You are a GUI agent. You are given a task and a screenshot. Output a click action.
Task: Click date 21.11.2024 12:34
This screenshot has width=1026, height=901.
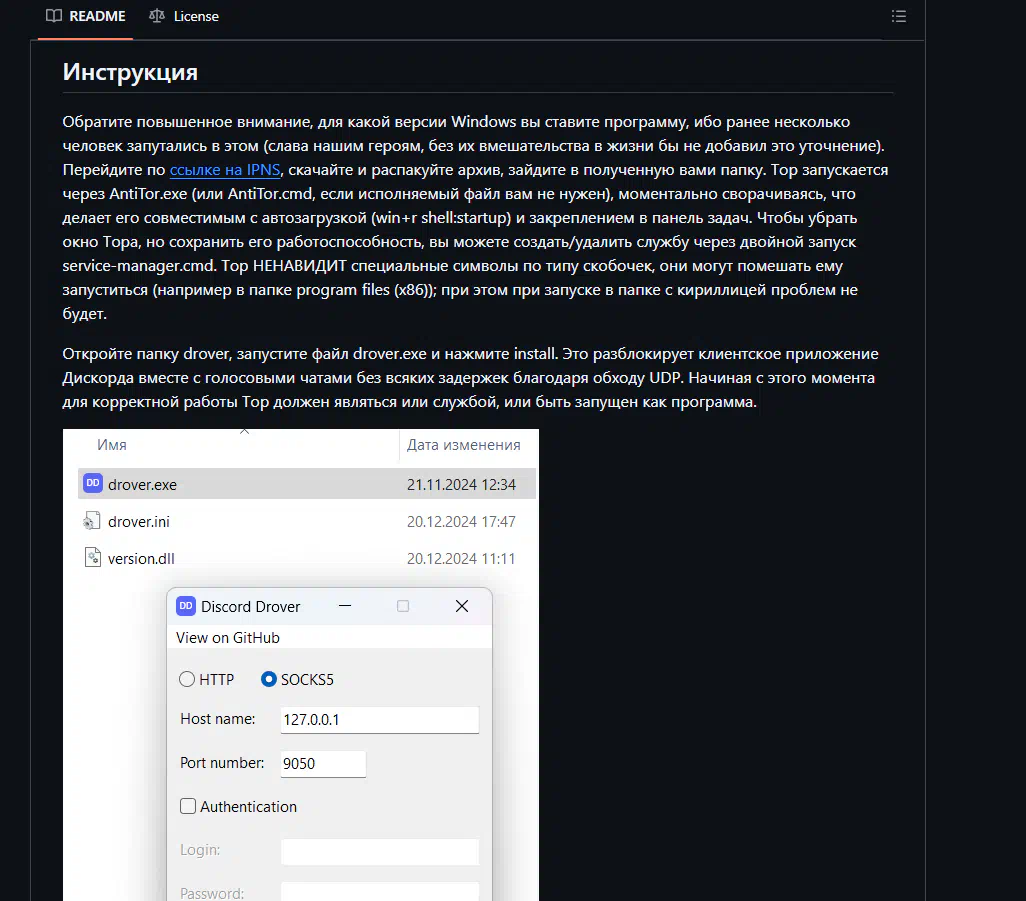point(461,485)
